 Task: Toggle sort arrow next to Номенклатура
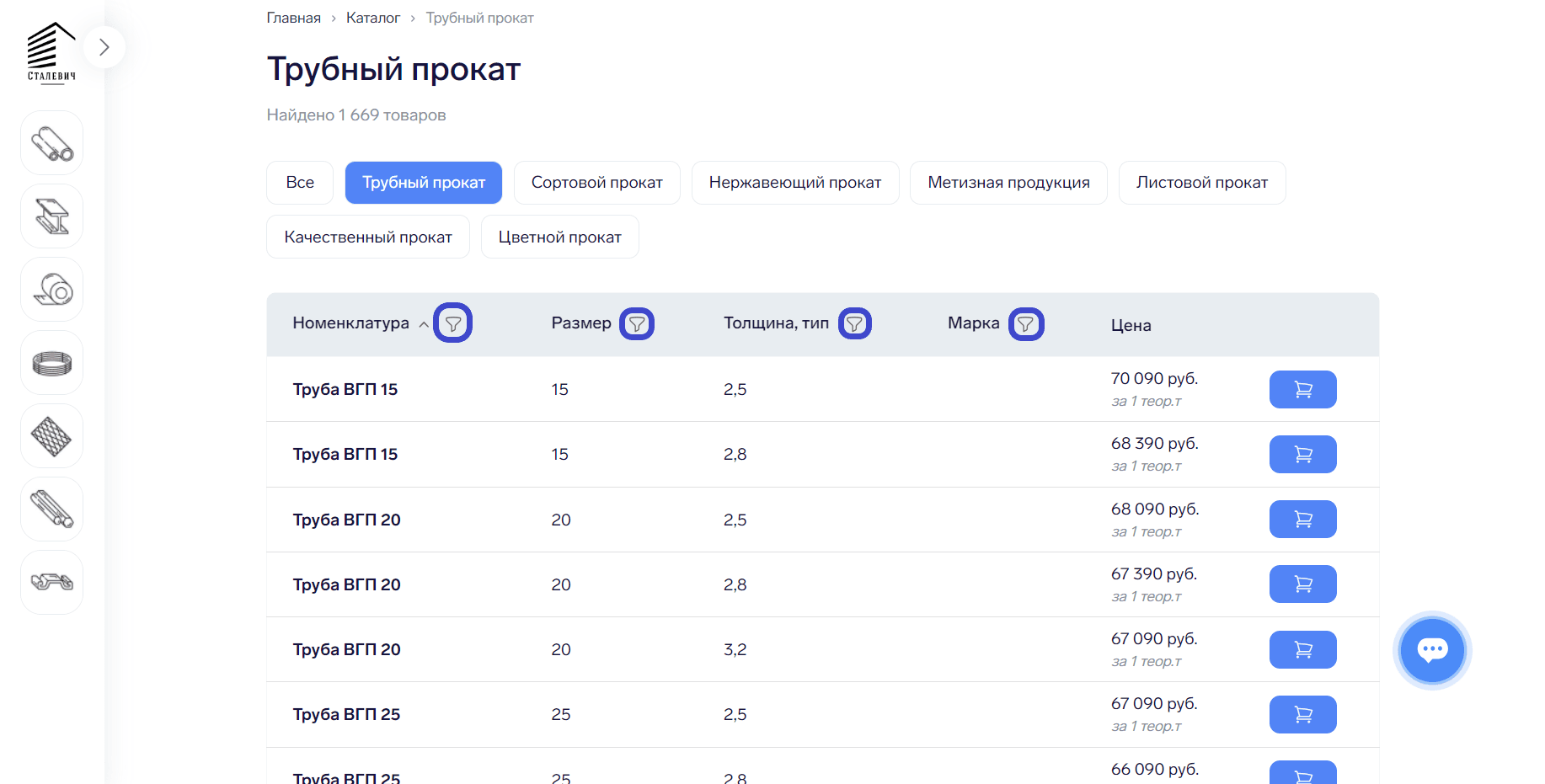[424, 324]
